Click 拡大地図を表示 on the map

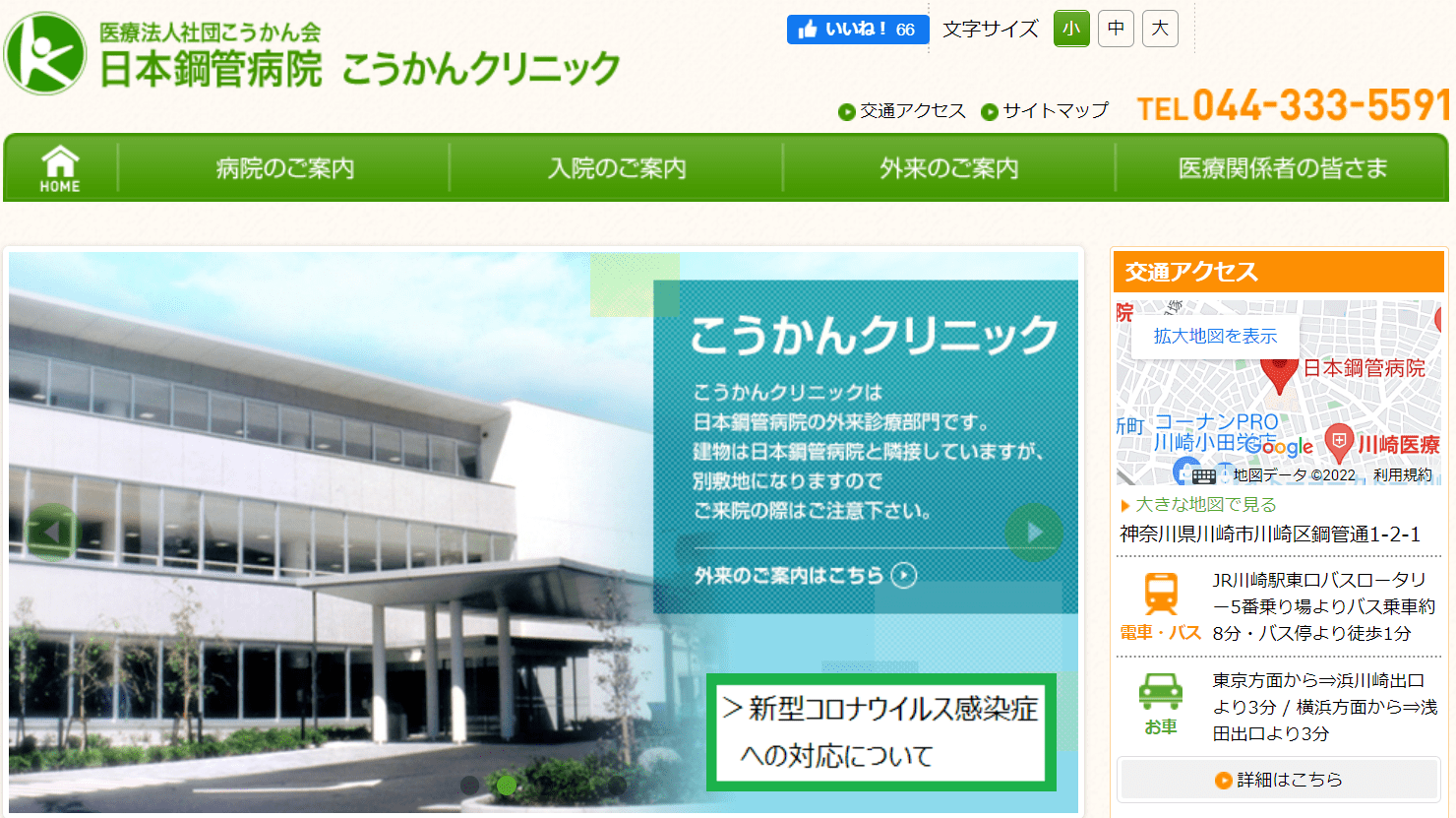tap(1215, 337)
